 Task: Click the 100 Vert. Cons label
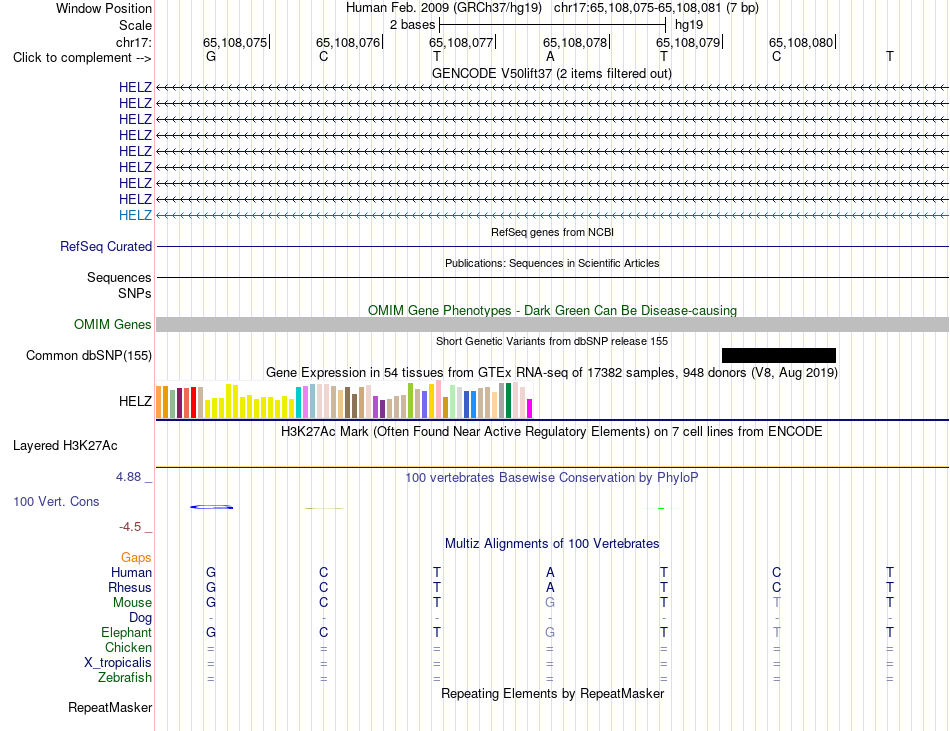pos(56,501)
